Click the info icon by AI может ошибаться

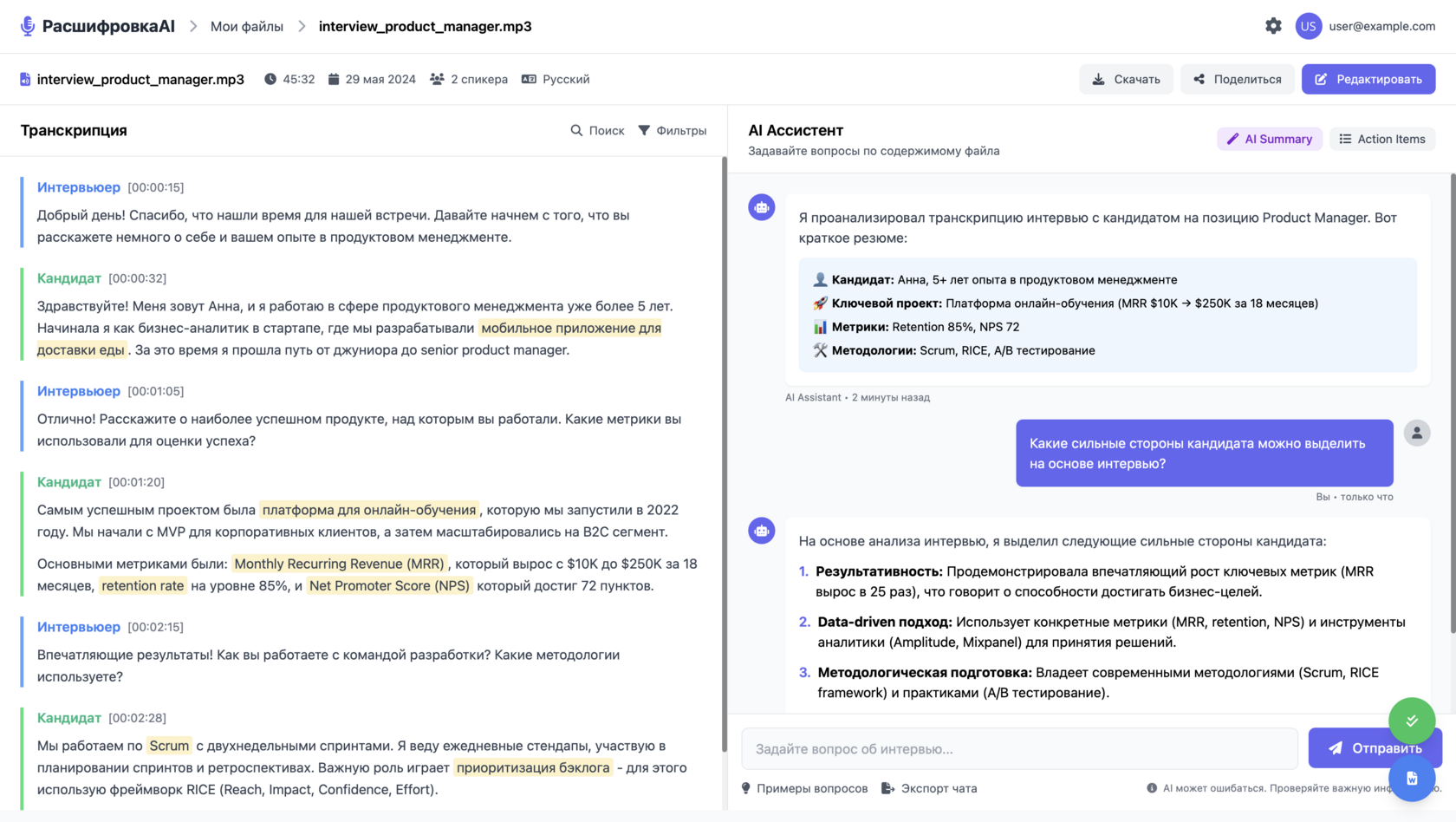pyautogui.click(x=1152, y=788)
